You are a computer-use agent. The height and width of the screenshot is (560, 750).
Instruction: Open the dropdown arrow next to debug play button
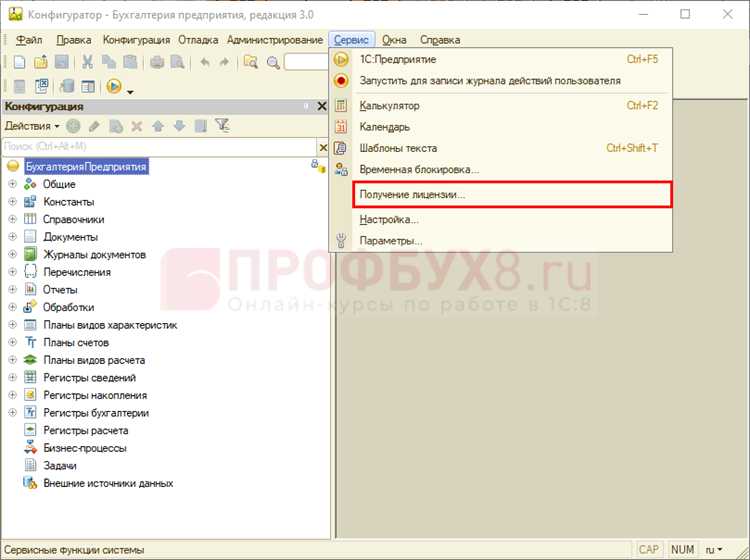coord(130,90)
